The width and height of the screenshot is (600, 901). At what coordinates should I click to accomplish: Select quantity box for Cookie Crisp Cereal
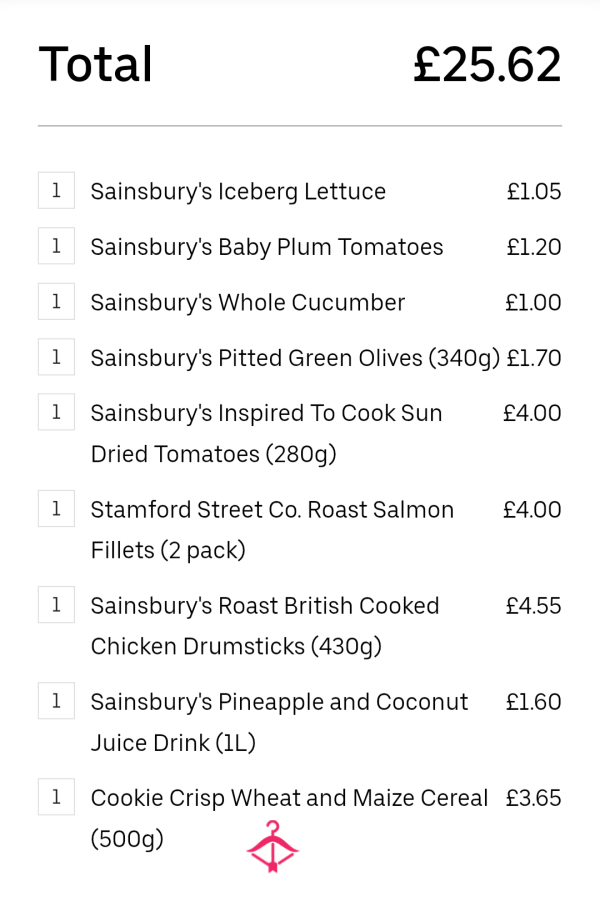[56, 797]
